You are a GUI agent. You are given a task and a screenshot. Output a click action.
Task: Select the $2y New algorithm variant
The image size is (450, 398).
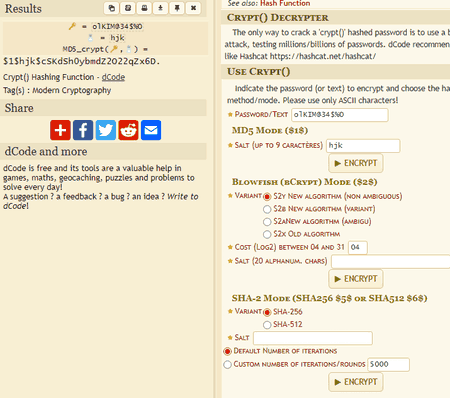tap(267, 197)
